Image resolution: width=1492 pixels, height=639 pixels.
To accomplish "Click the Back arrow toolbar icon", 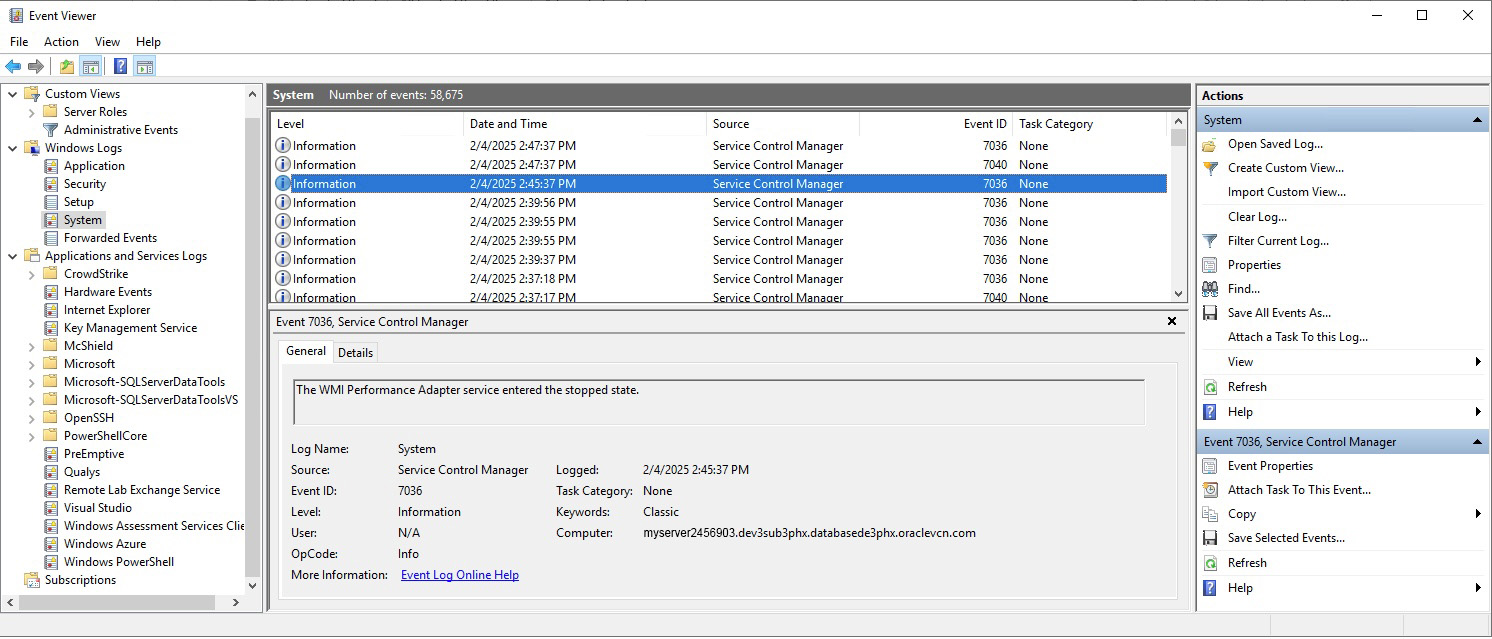I will [13, 67].
